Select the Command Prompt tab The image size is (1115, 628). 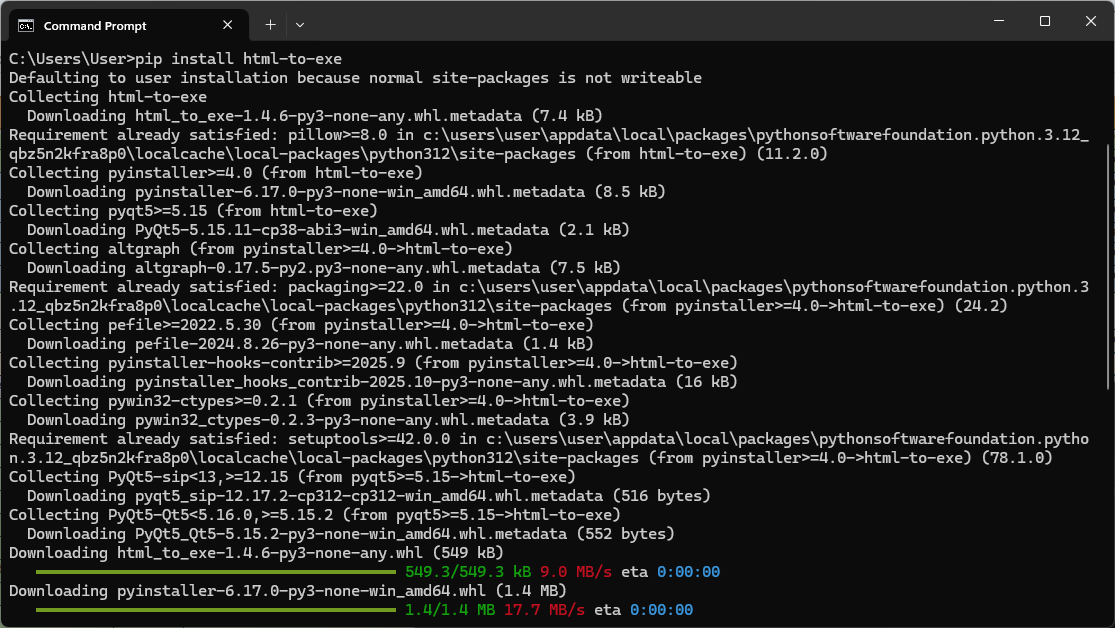(x=120, y=24)
